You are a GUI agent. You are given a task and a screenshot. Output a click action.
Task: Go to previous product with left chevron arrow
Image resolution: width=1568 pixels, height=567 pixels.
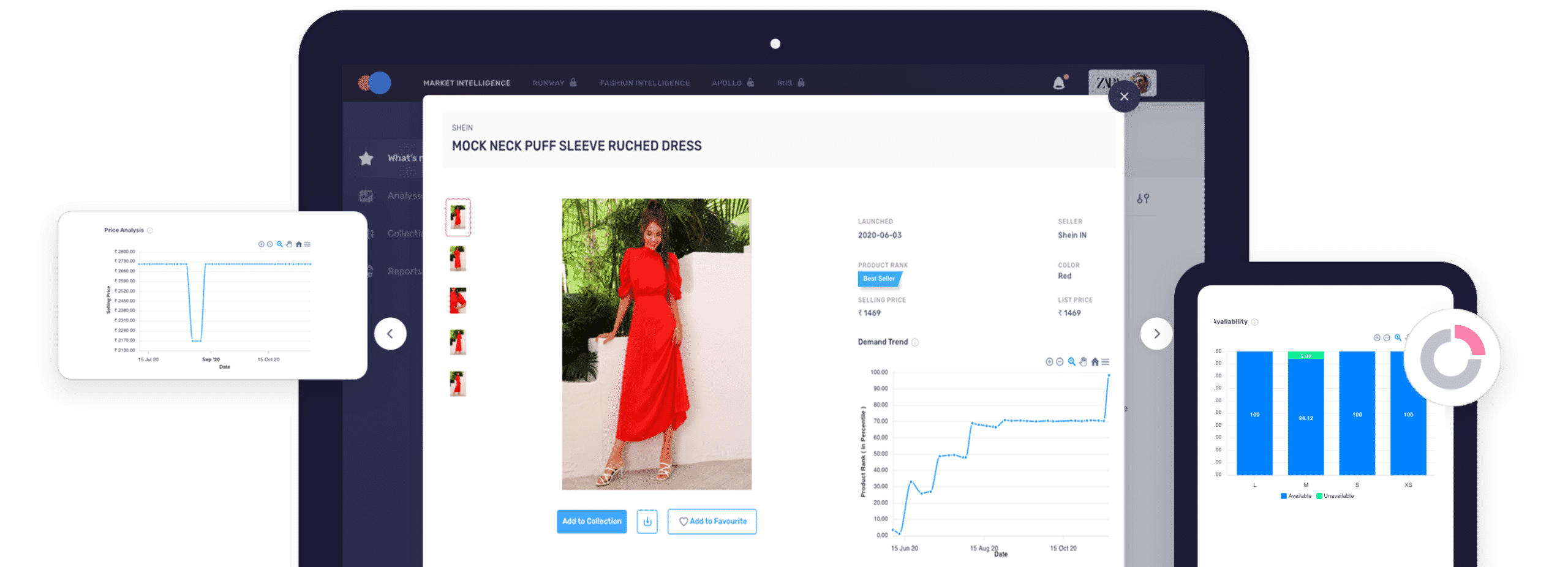tap(391, 334)
